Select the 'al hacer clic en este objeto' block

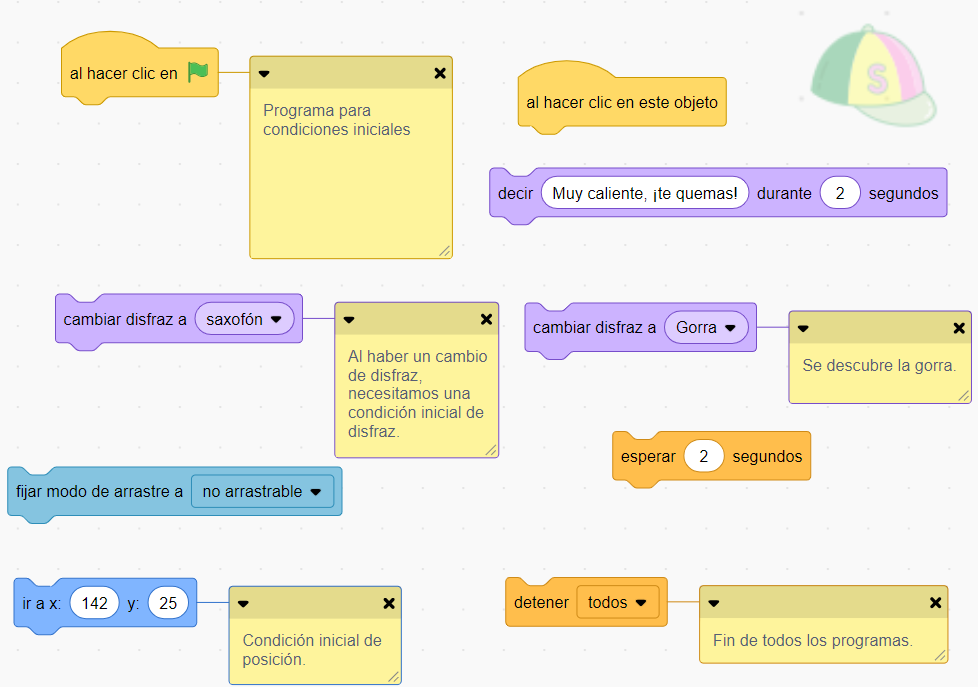[621, 103]
